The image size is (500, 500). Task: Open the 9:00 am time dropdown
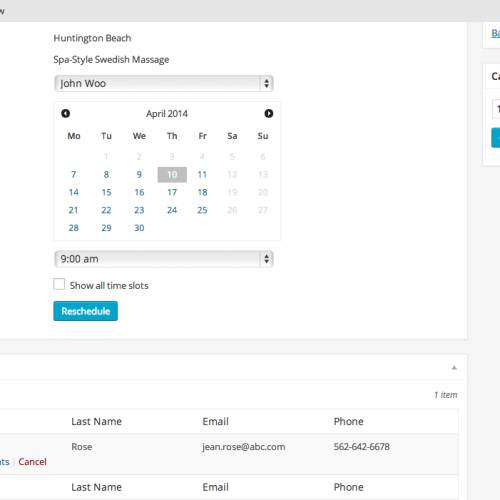164,259
